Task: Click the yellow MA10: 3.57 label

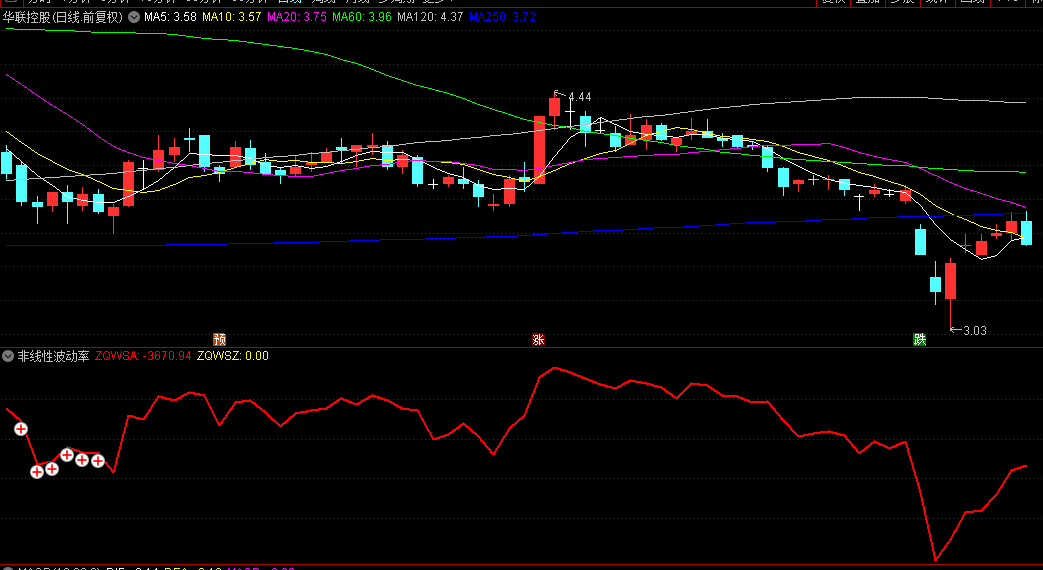Action: tap(231, 17)
